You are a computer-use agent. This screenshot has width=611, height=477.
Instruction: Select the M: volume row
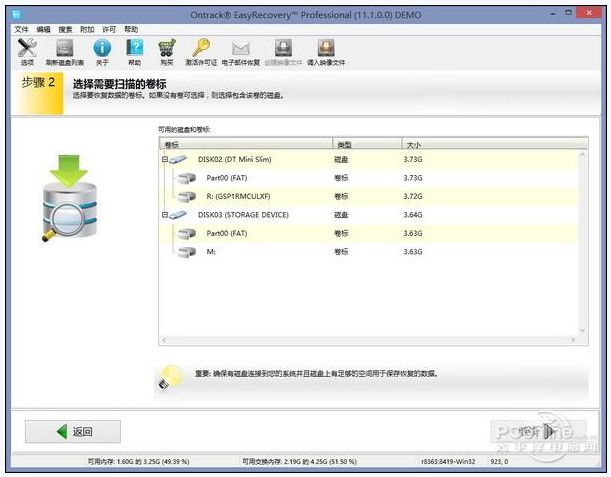[x=368, y=252]
